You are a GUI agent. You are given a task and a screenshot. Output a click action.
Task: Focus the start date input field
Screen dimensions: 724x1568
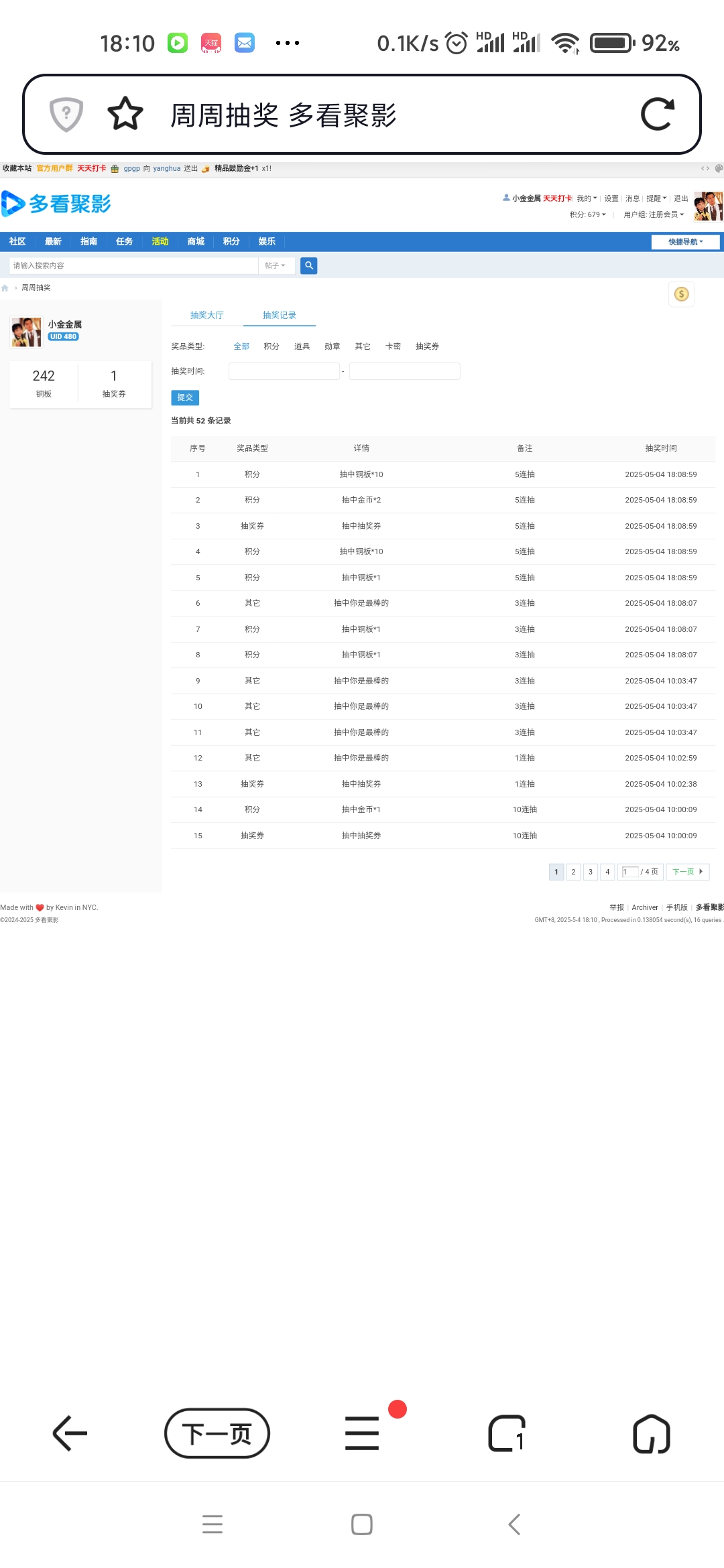tap(284, 371)
